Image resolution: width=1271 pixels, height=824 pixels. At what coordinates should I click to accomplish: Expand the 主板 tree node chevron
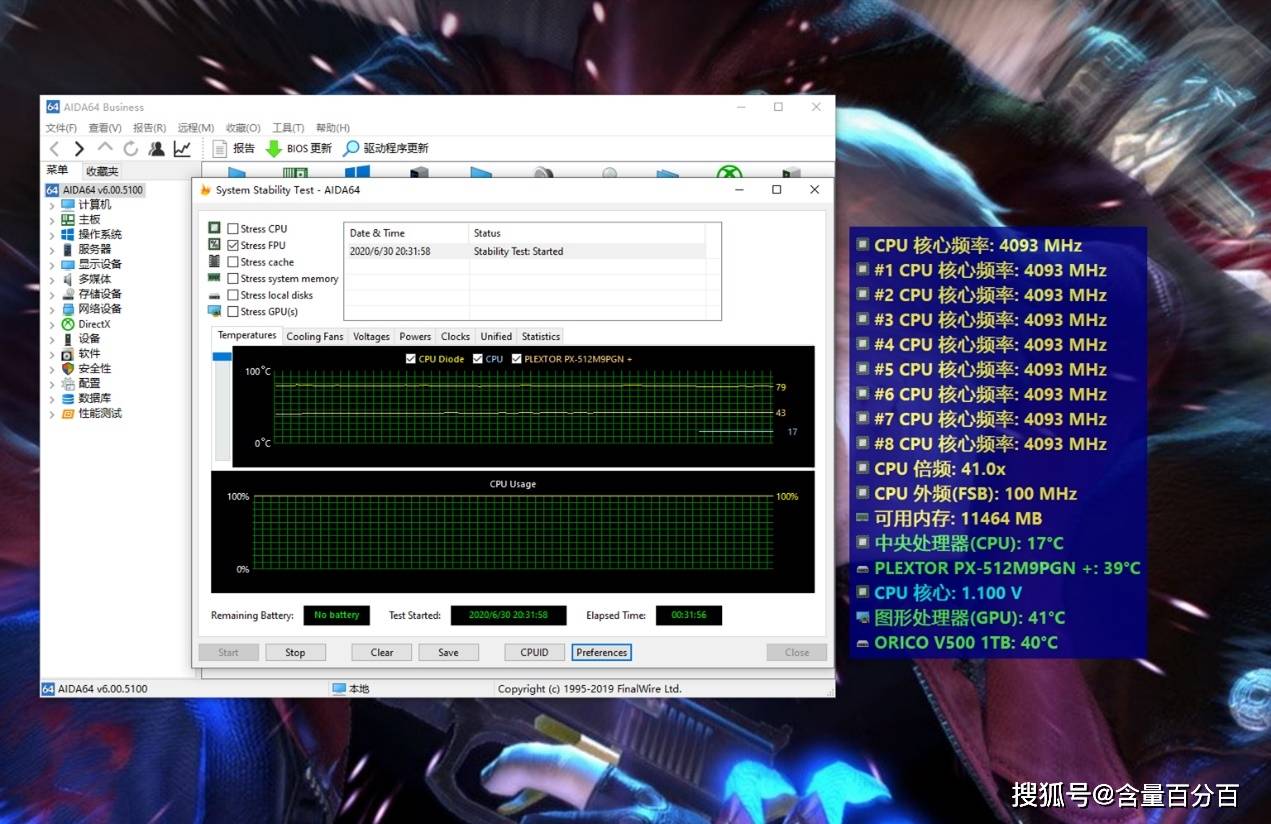coord(52,220)
